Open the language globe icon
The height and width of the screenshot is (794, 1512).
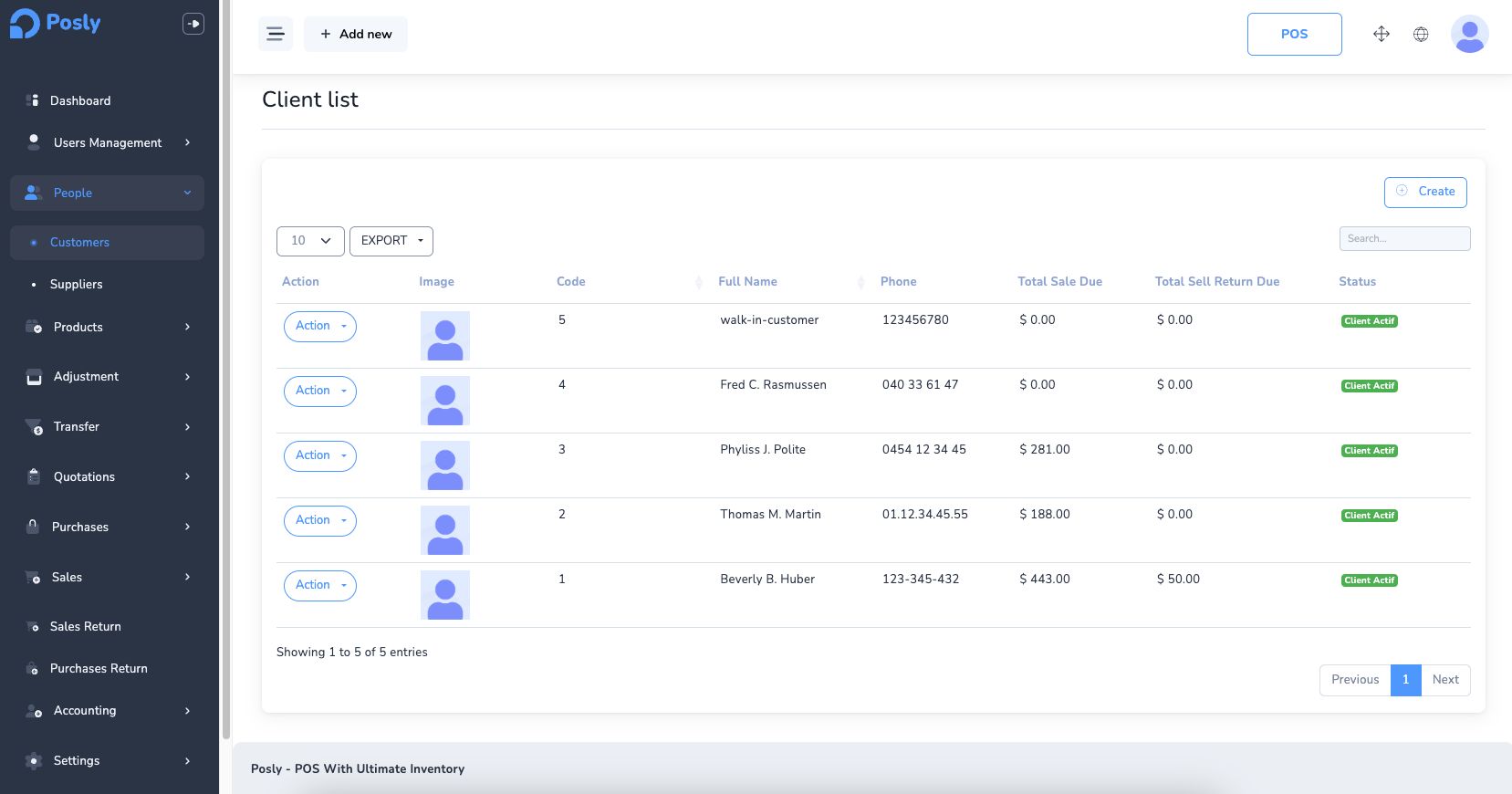1421,35
